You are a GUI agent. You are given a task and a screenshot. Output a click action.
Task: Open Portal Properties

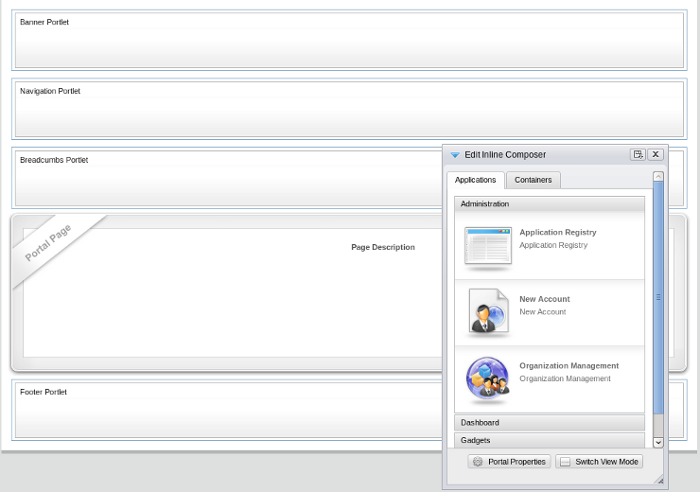point(509,462)
